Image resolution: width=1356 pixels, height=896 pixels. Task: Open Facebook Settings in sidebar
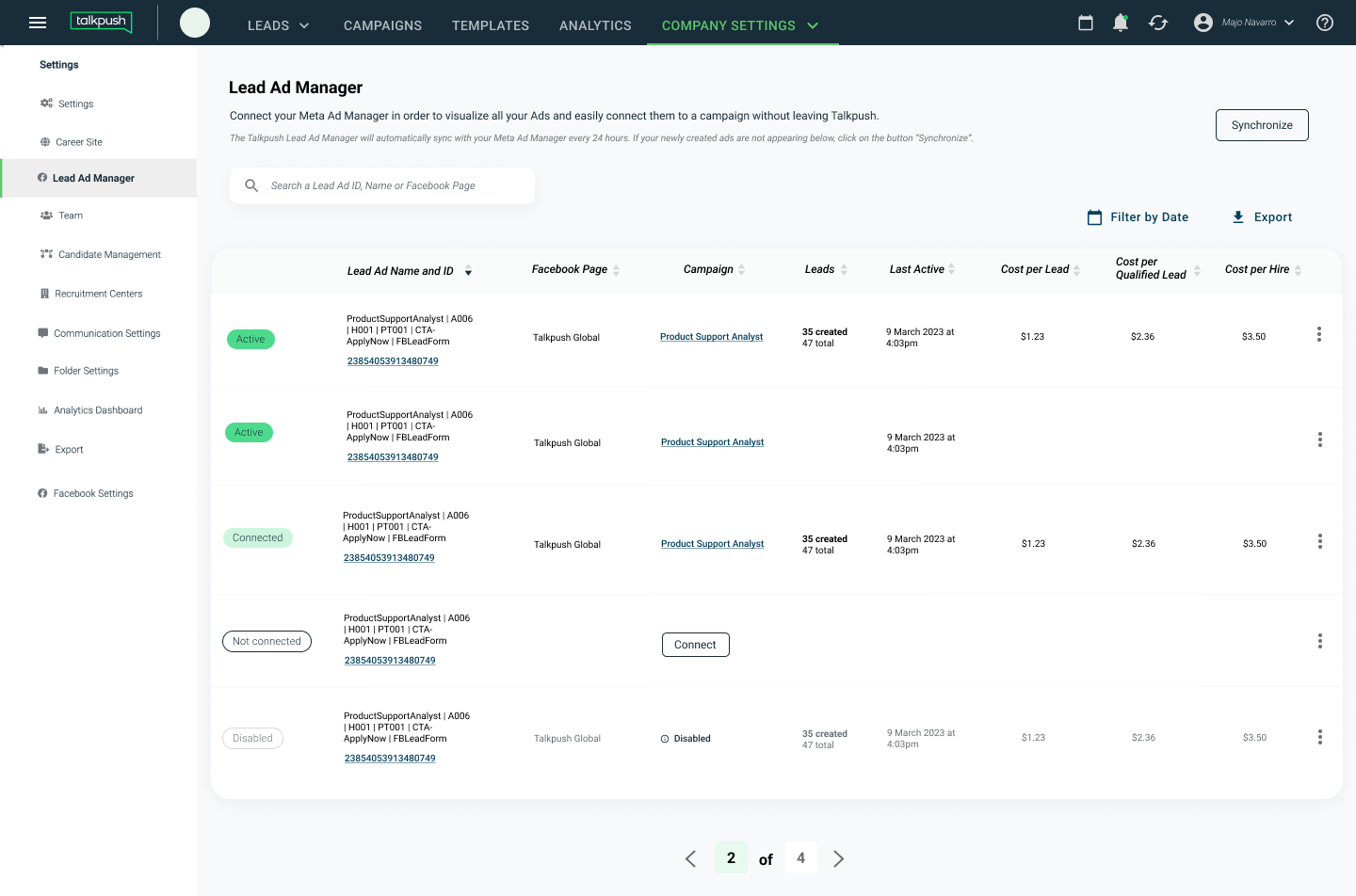(93, 494)
